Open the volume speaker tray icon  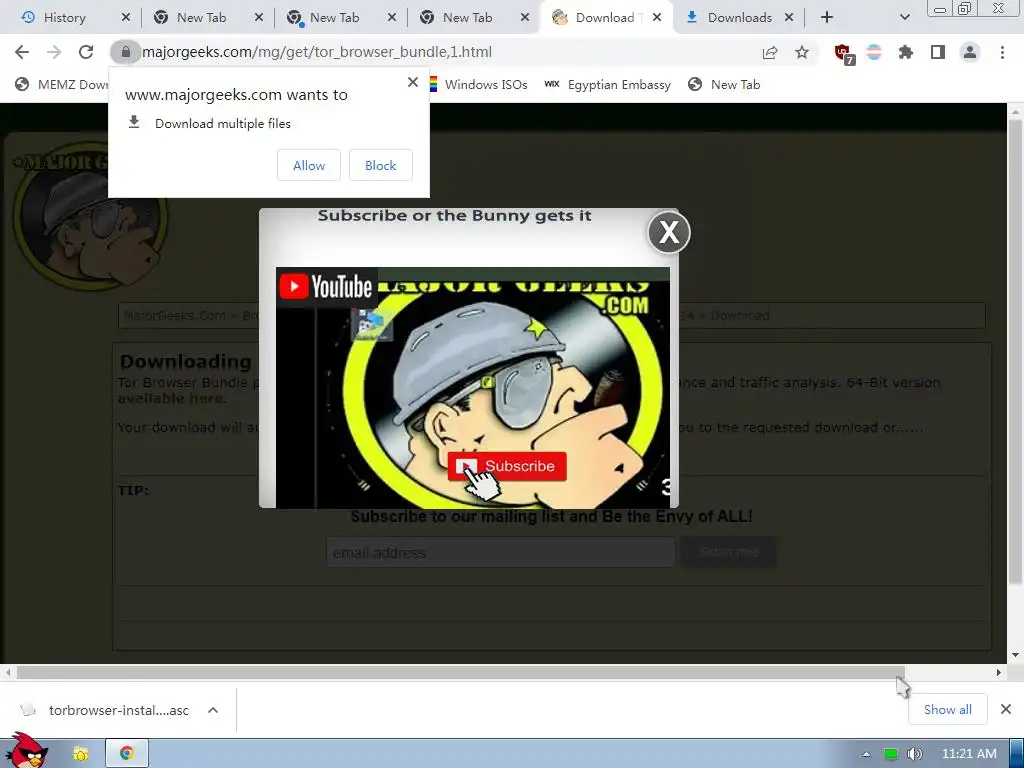point(914,754)
